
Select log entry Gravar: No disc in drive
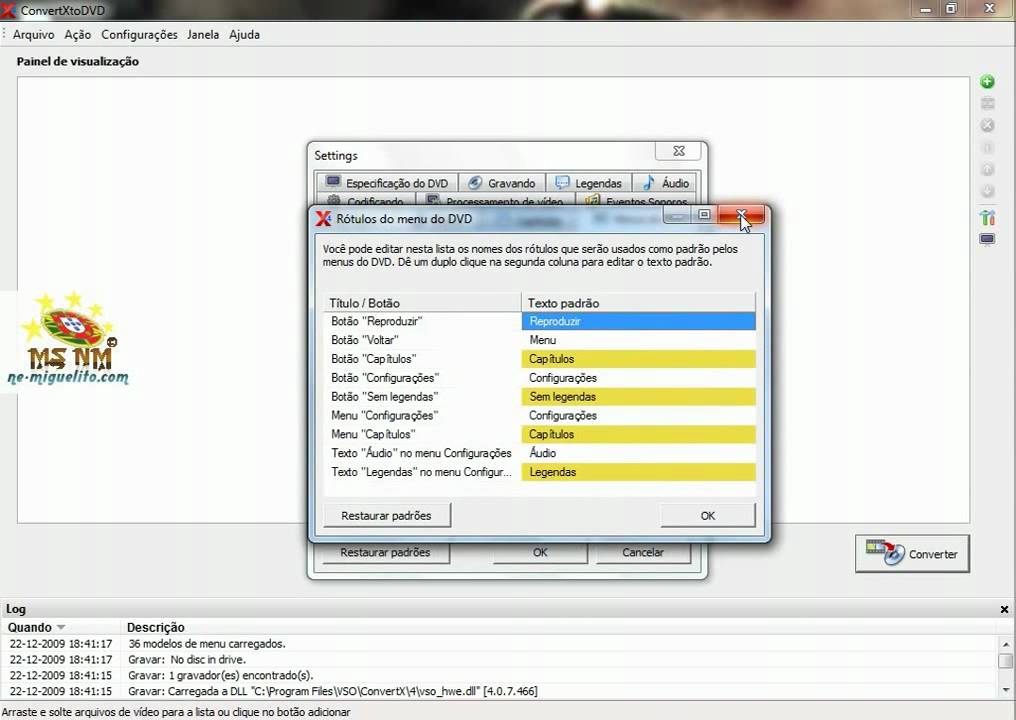coord(499,660)
